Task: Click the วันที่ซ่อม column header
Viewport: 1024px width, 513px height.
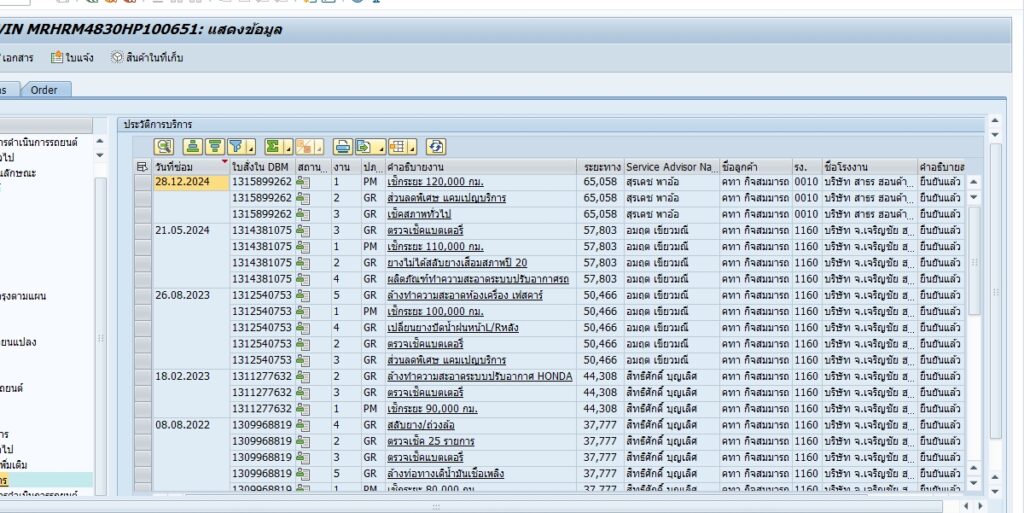Action: (191, 167)
